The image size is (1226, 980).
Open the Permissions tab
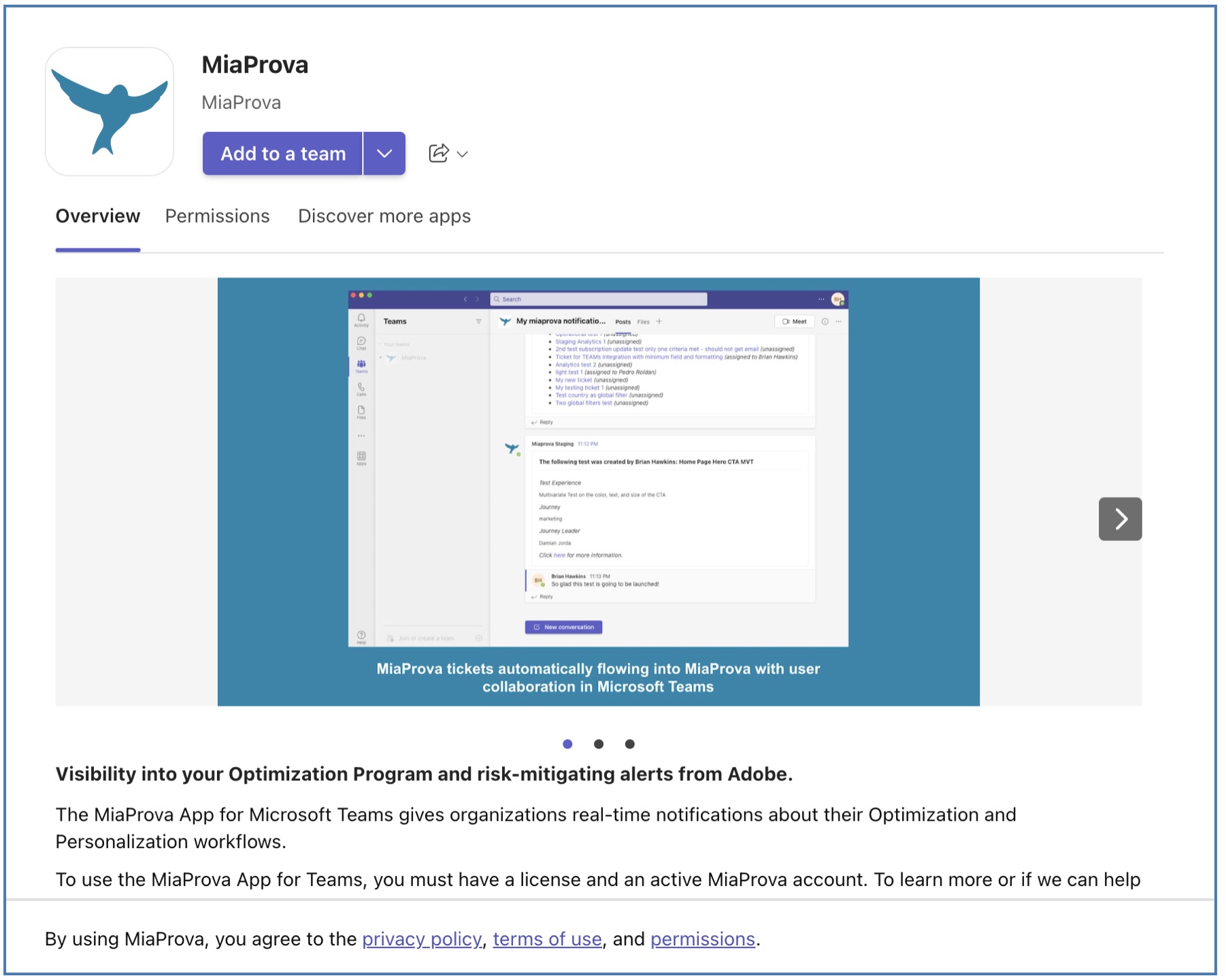click(x=218, y=216)
